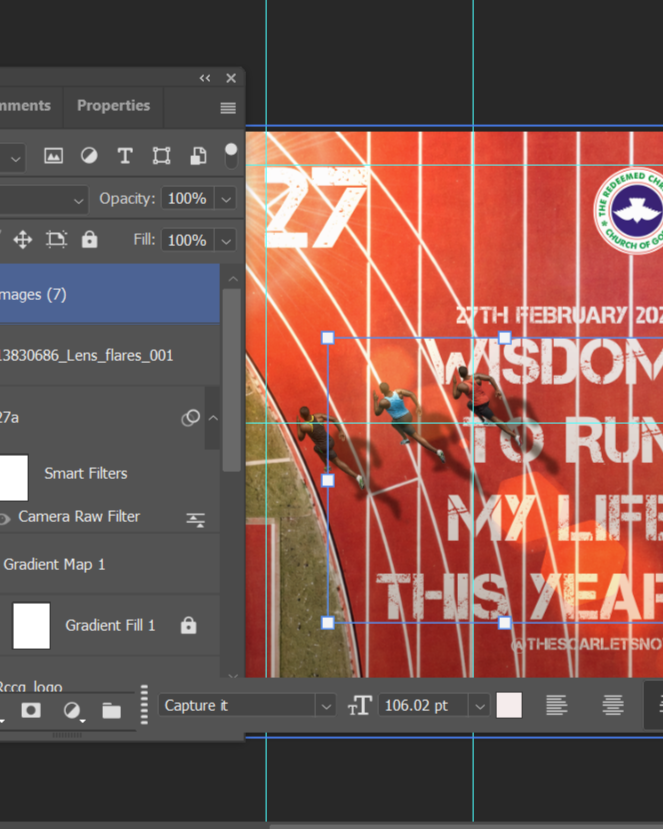Open the text color swatch

point(509,705)
